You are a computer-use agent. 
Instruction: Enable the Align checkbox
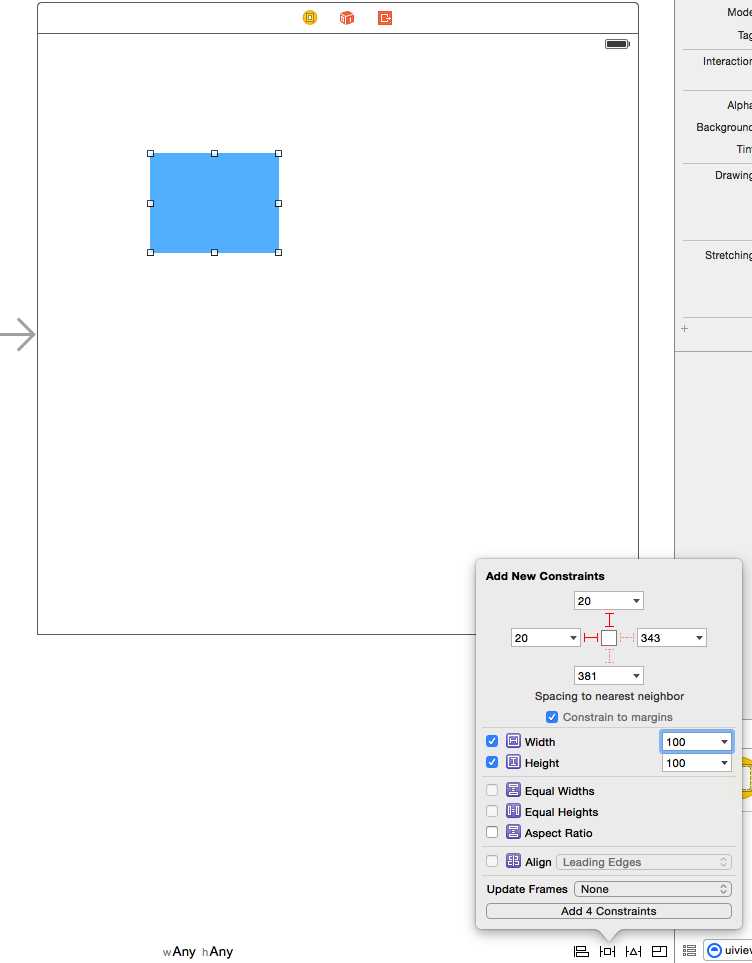[x=492, y=861]
